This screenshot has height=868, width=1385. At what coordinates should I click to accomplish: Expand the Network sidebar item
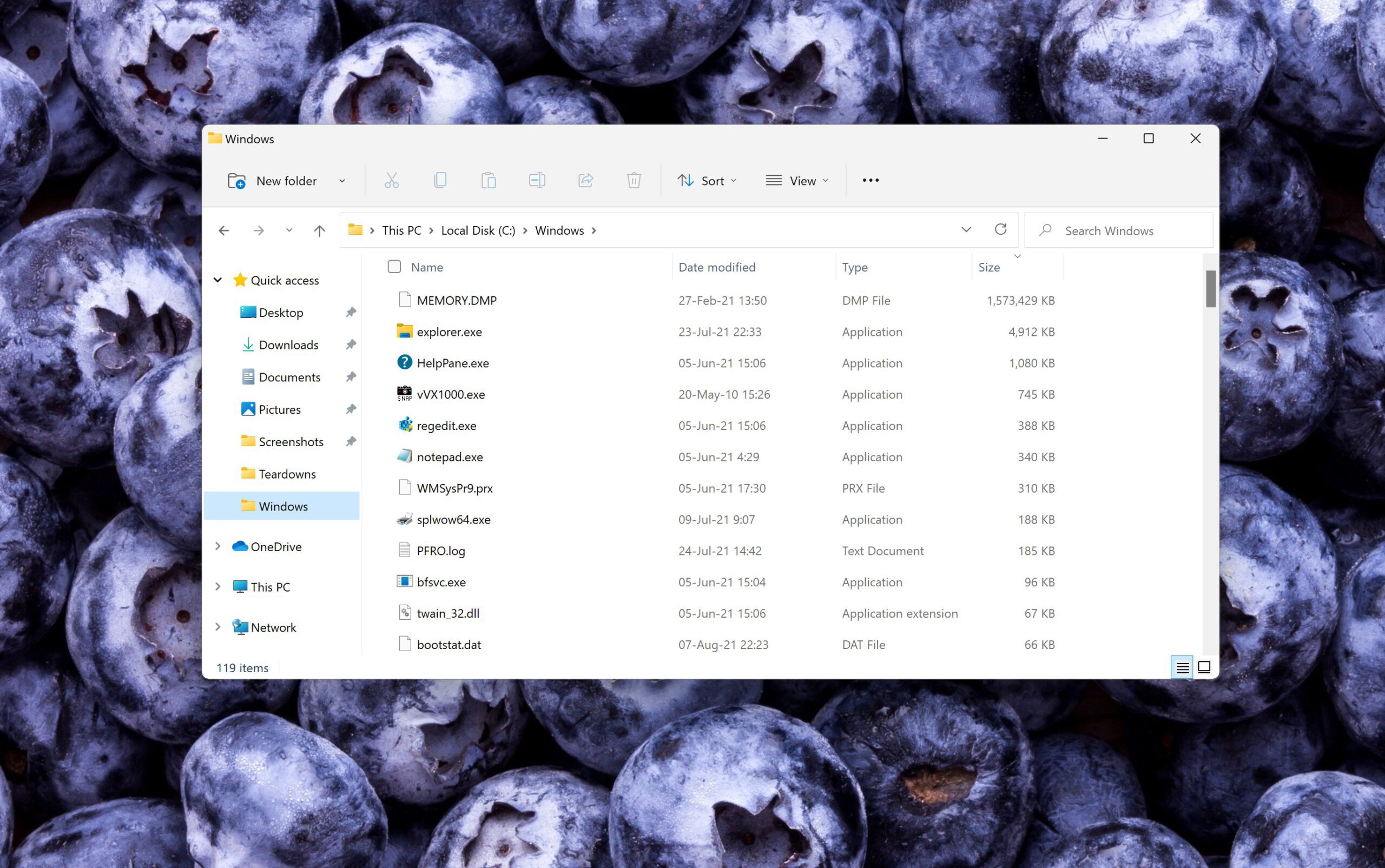click(218, 627)
